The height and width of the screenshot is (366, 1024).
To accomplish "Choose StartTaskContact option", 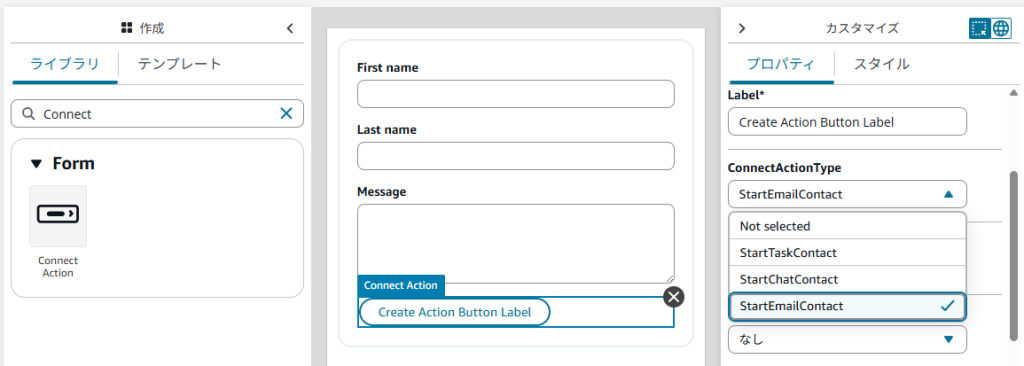I will 847,252.
